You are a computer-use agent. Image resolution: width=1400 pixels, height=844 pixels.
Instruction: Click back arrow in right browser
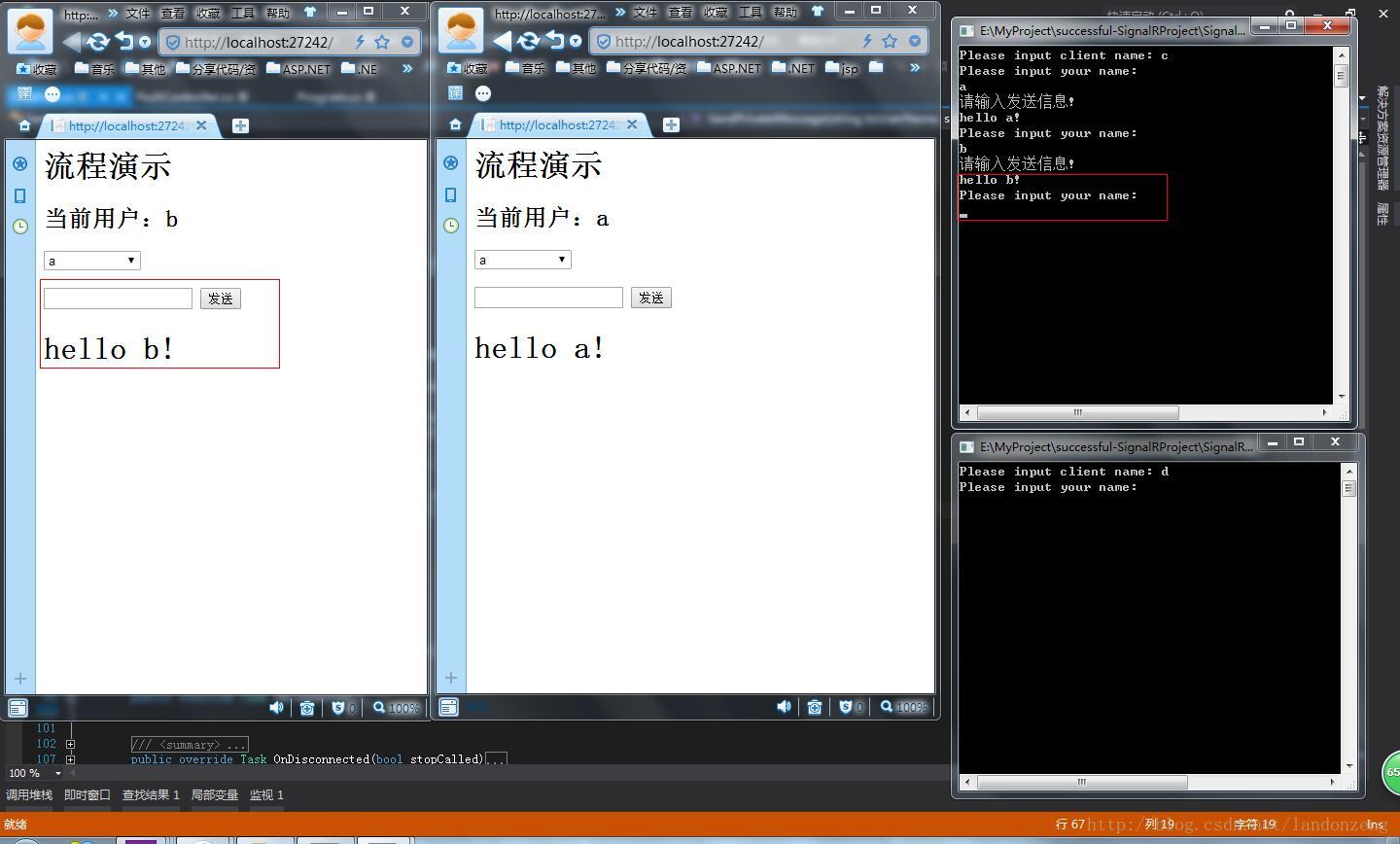502,41
